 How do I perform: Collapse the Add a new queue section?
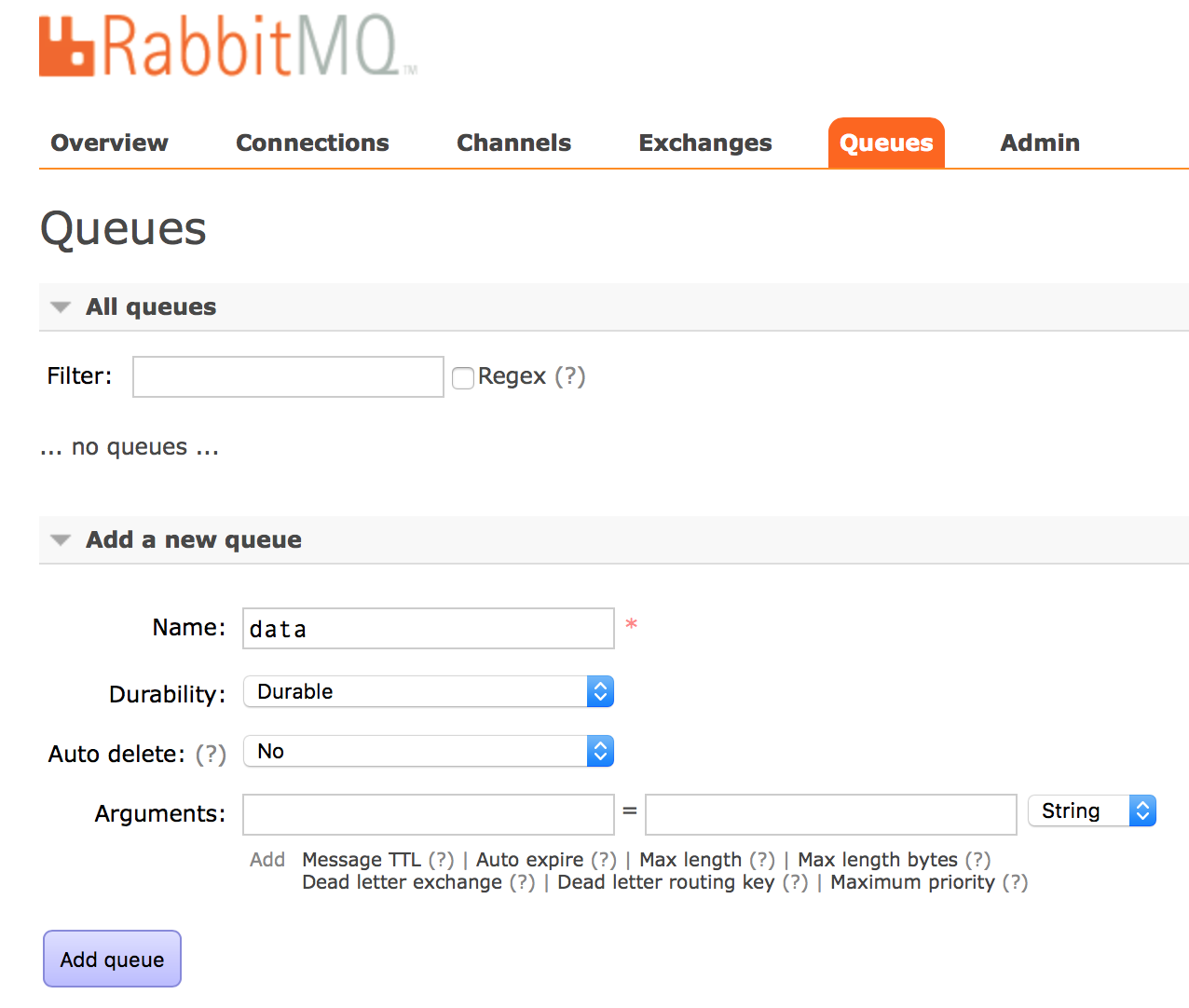194,539
